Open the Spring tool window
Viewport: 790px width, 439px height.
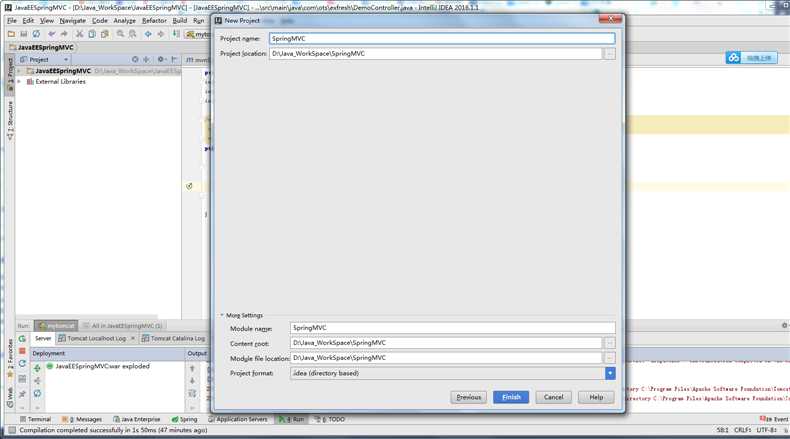[x=184, y=419]
